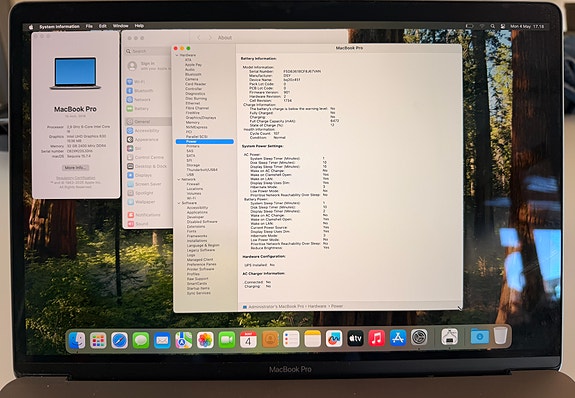Open Launchpad from the Dock
The image size is (575, 398).
click(x=98, y=340)
